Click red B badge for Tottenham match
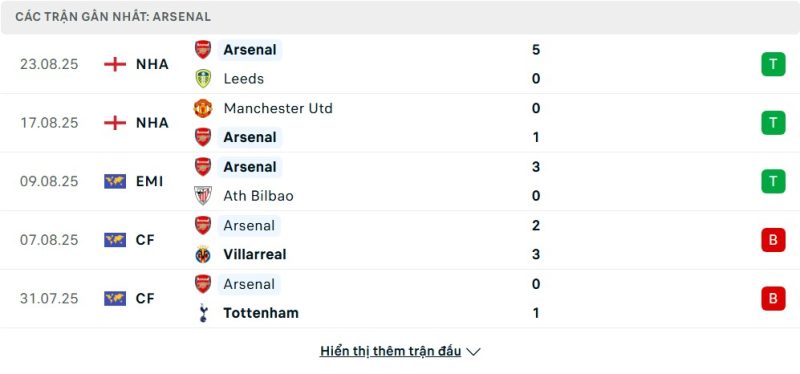Viewport: 800px width, 374px height. point(773,298)
